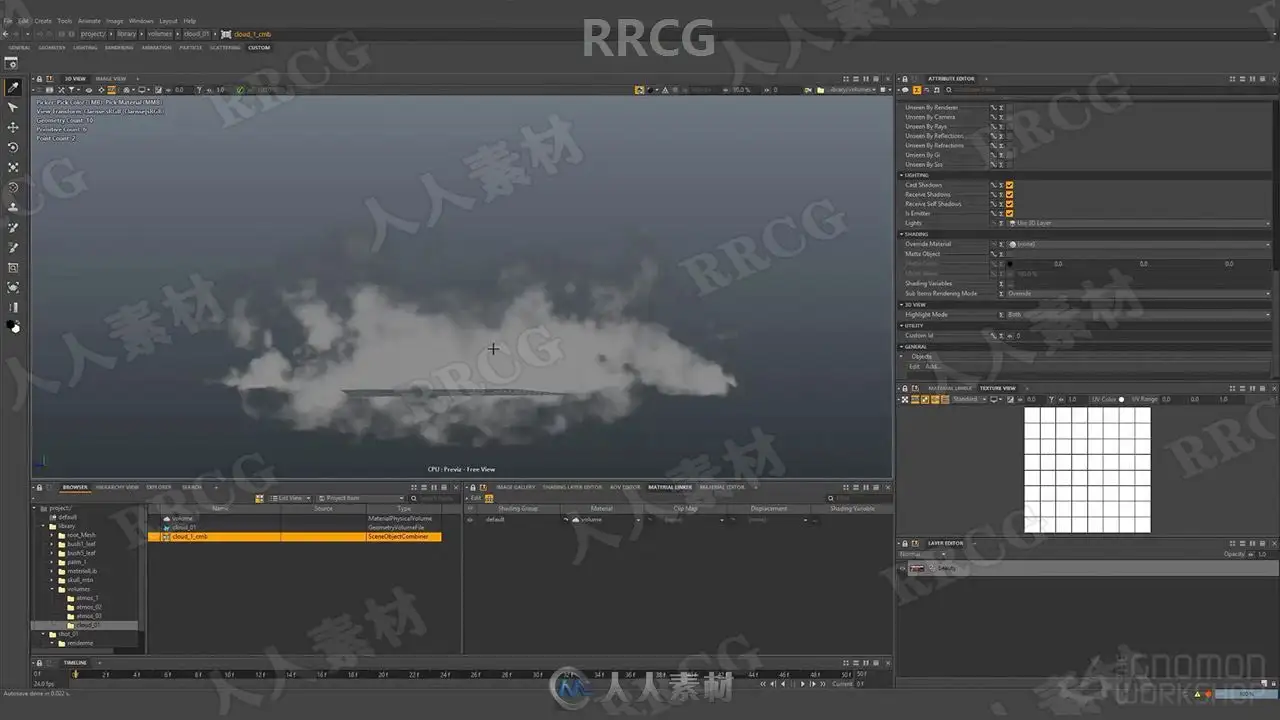Click Edit under Objects in Attribute Editor
The width and height of the screenshot is (1280, 720).
pyautogui.click(x=914, y=367)
